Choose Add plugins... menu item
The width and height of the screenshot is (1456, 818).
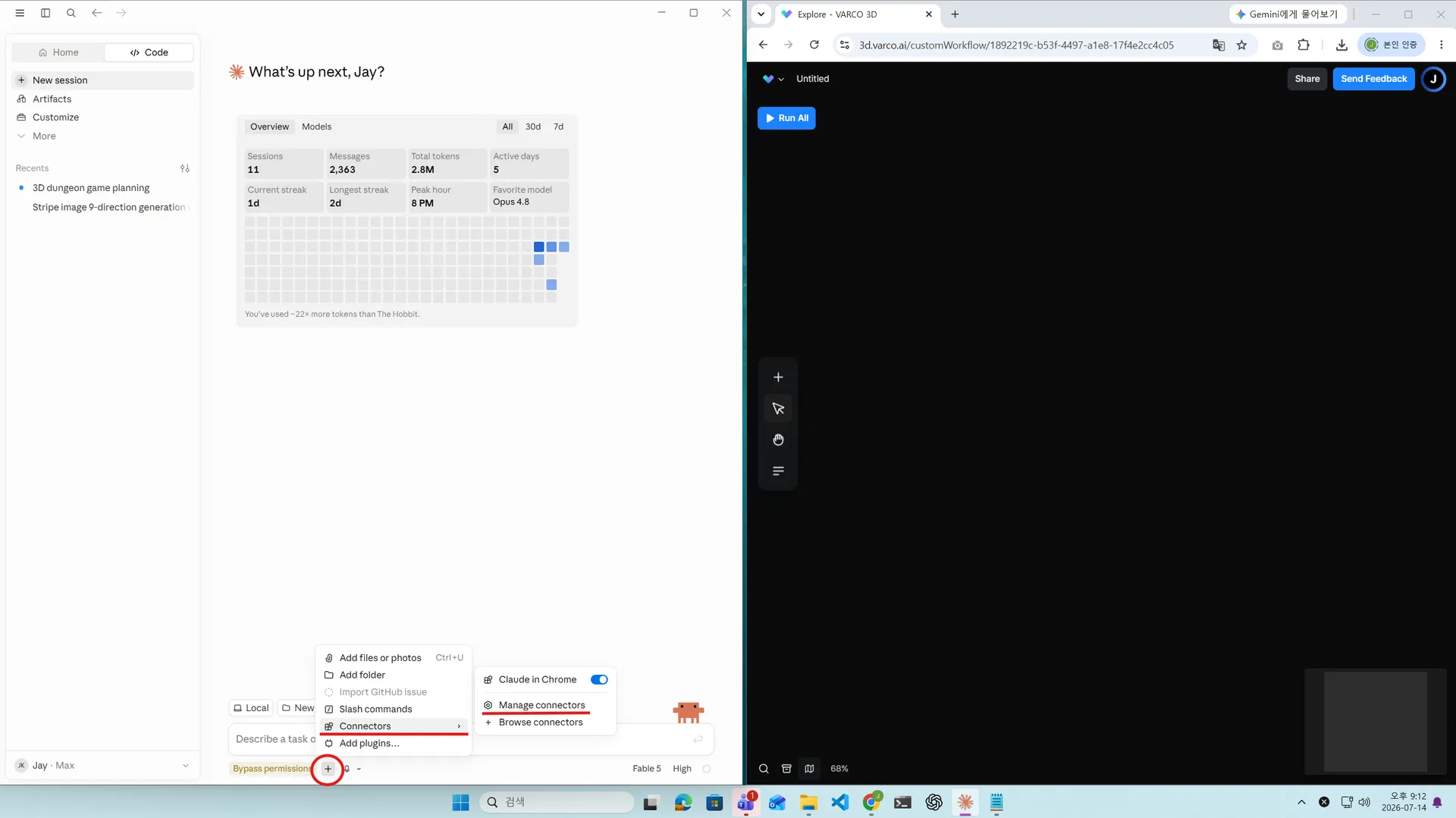pyautogui.click(x=394, y=744)
